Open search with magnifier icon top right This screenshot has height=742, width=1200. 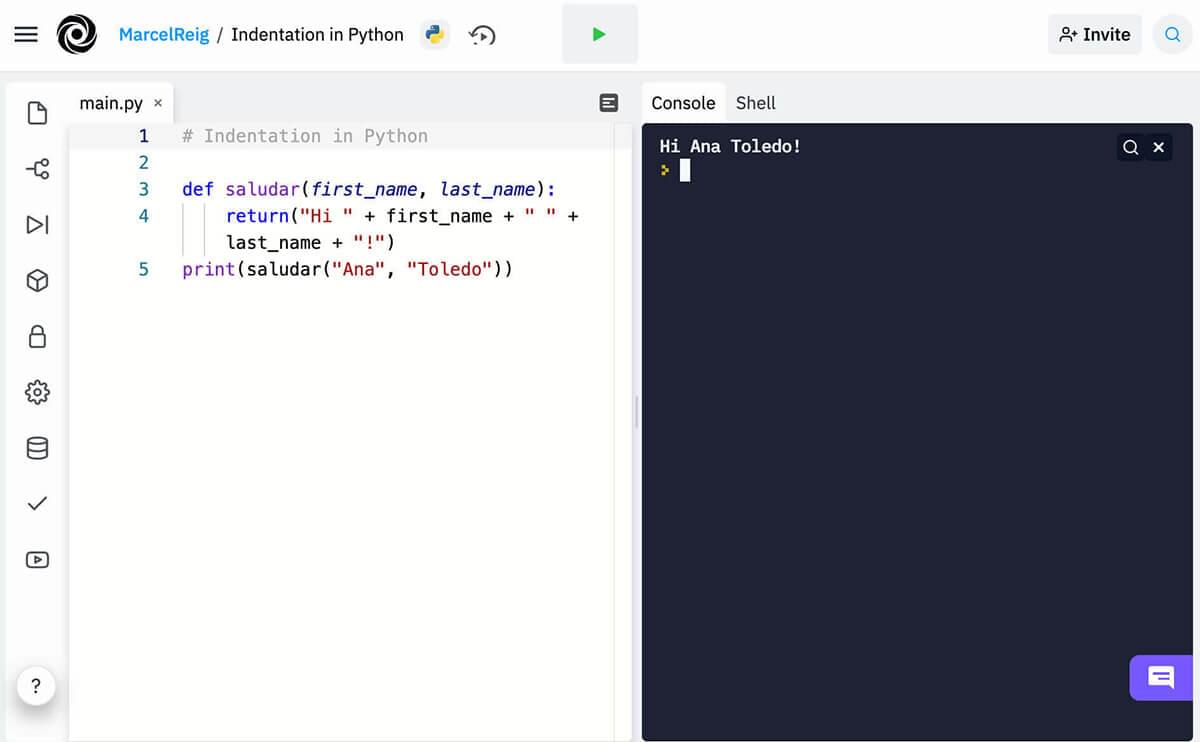click(x=1172, y=34)
